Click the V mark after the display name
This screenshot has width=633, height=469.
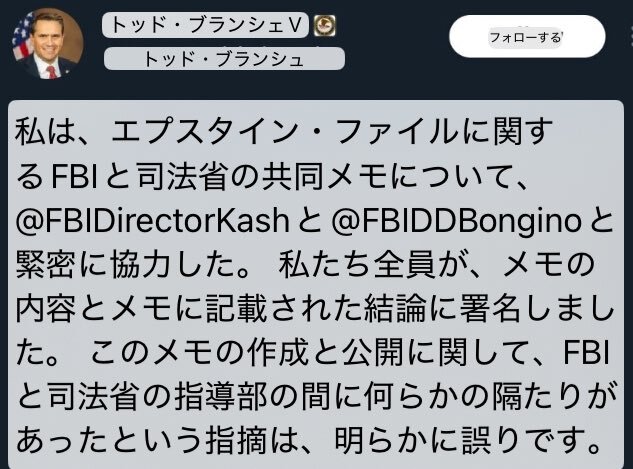click(296, 25)
